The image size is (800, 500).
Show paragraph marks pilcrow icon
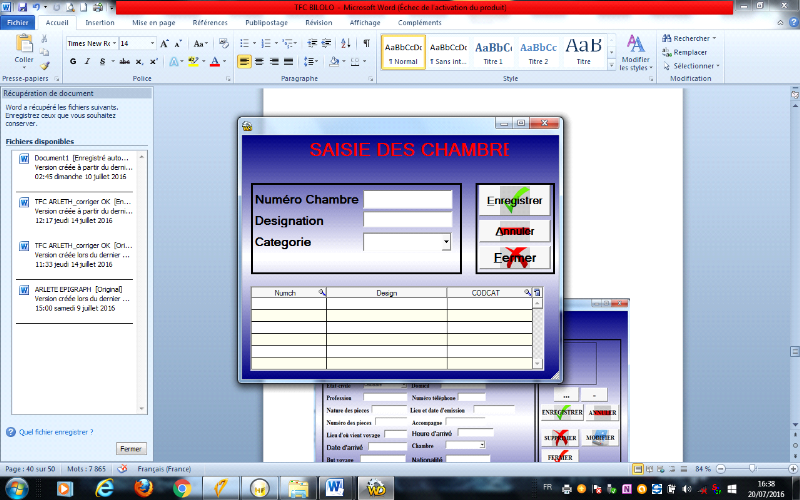point(366,44)
